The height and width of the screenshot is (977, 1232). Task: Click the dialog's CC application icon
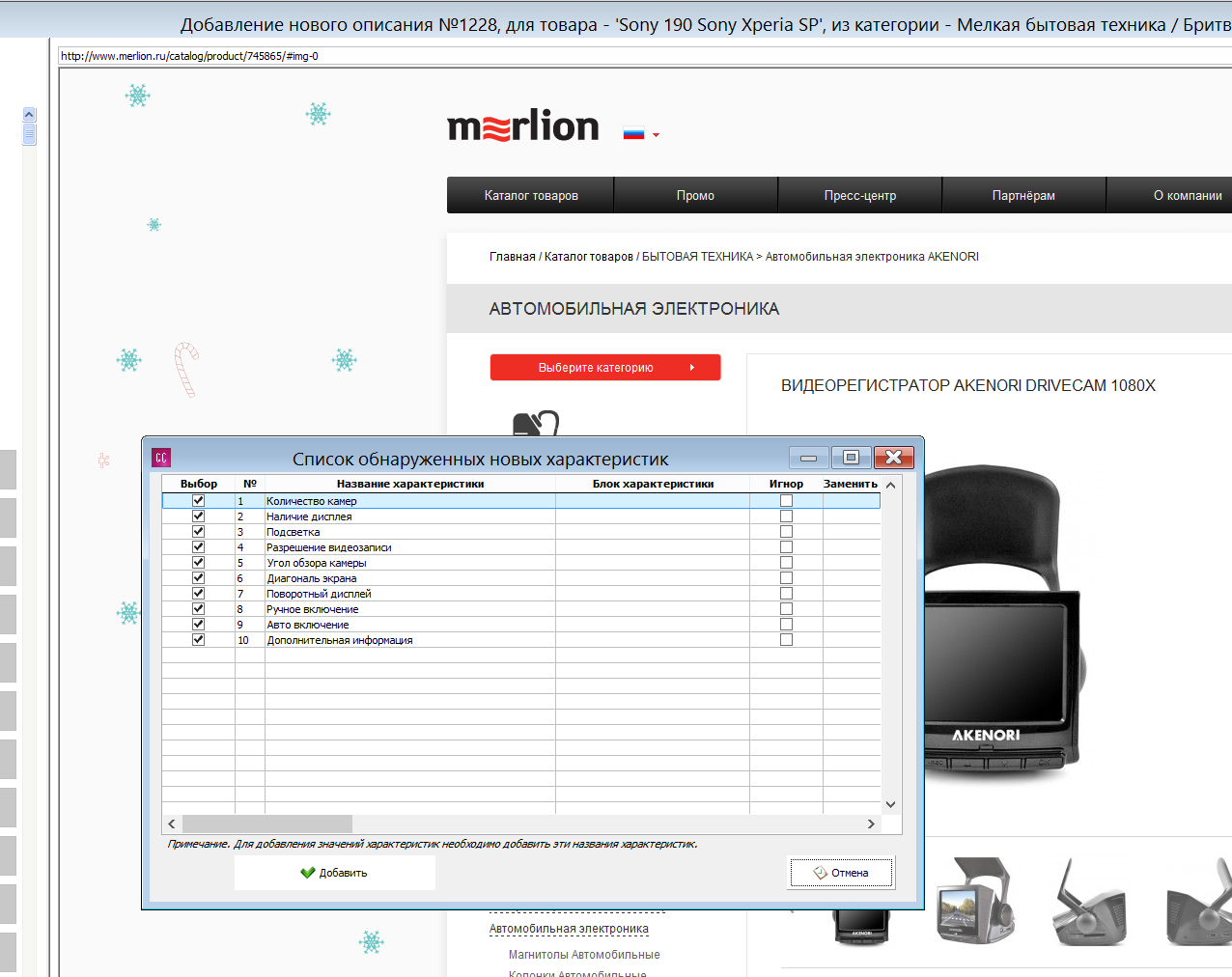[x=161, y=458]
